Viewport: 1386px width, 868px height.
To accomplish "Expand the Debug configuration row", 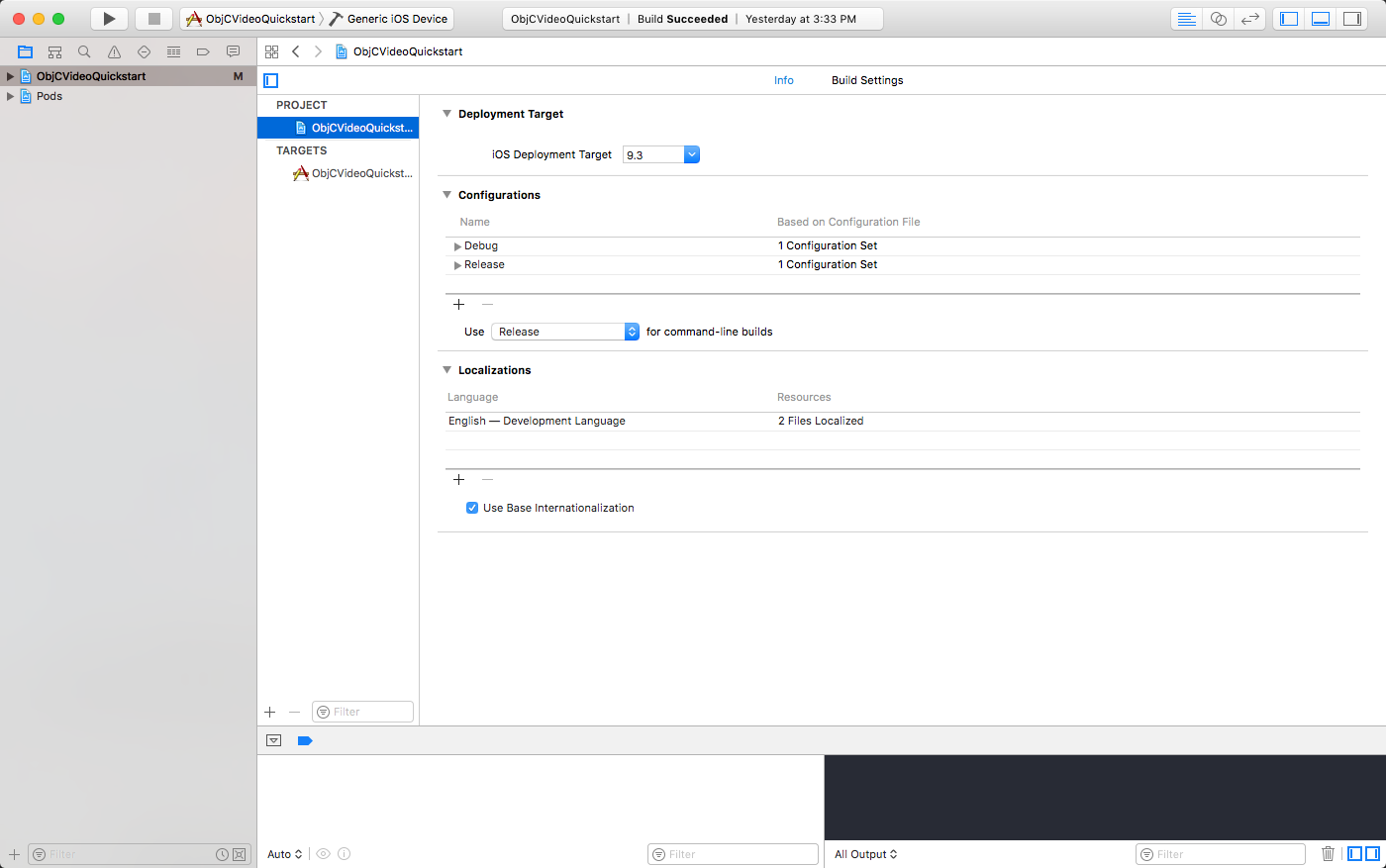I will click(457, 245).
